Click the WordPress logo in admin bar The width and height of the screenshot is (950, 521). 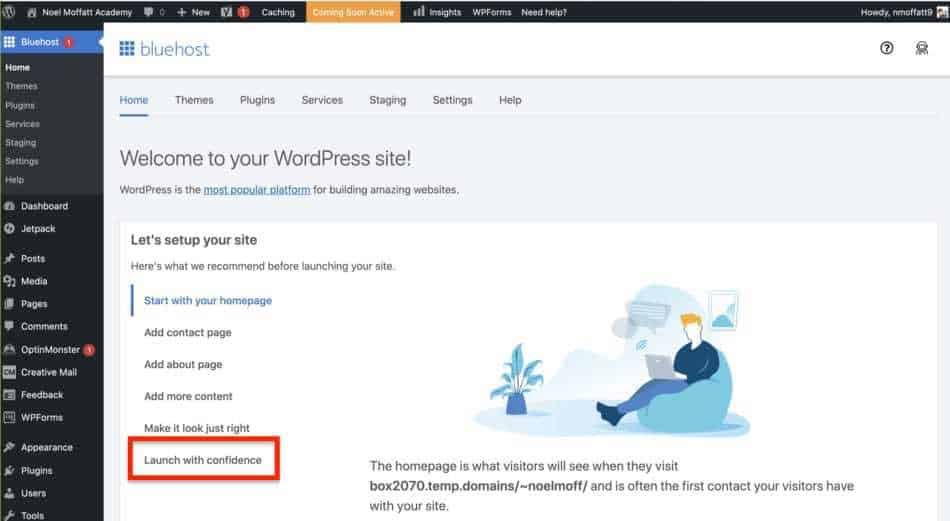click(9, 12)
